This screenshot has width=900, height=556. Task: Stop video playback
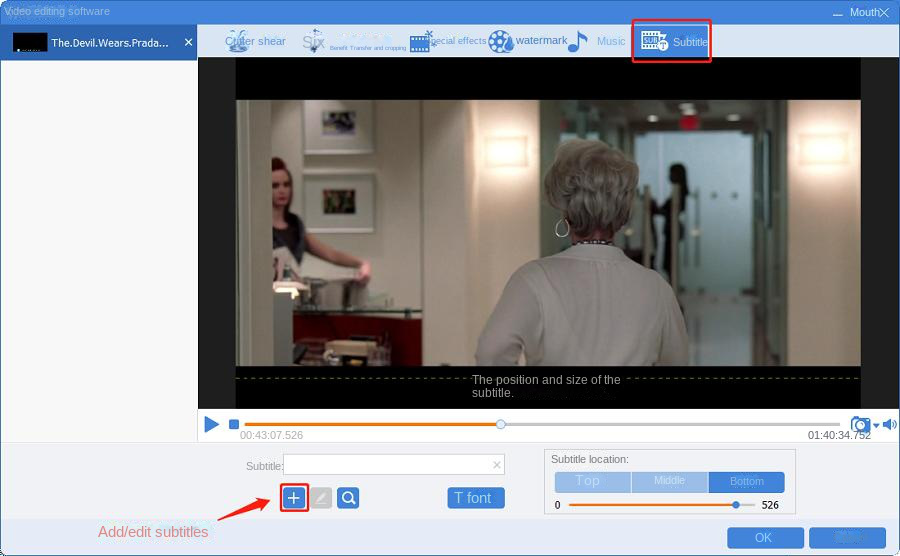(234, 425)
